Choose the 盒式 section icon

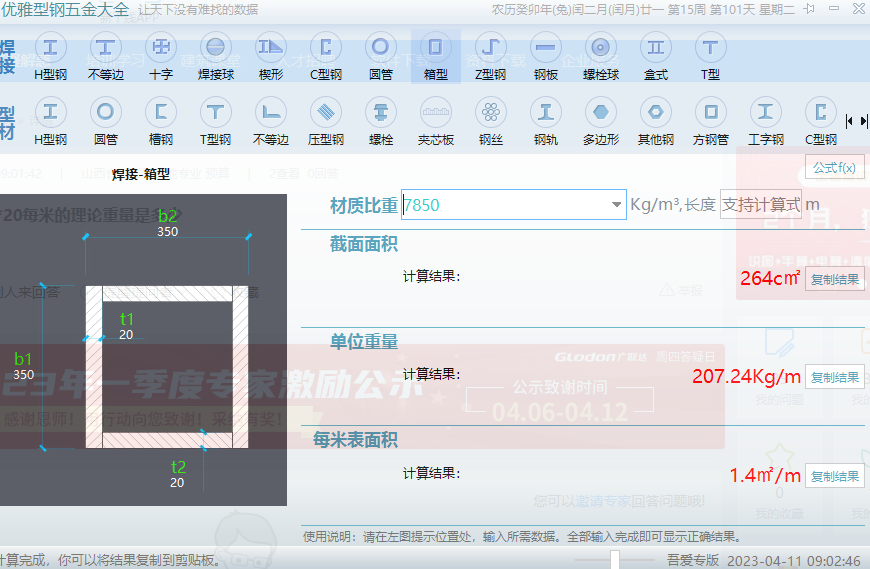click(x=656, y=57)
